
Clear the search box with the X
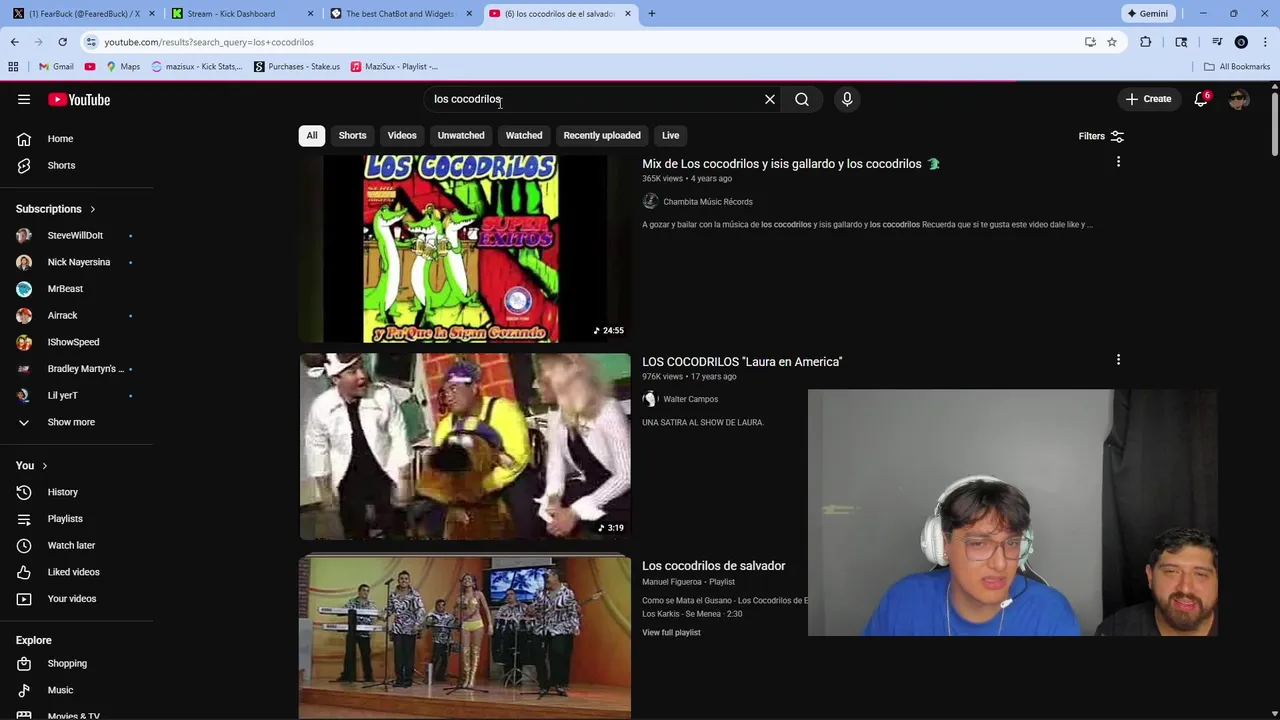coord(770,99)
